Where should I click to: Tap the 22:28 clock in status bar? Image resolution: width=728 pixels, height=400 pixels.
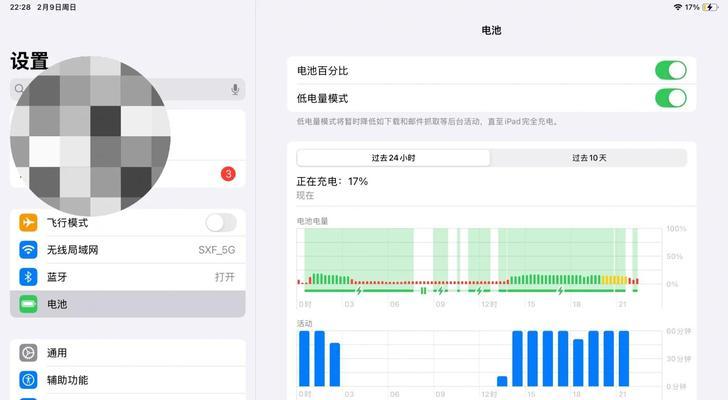[20, 7]
